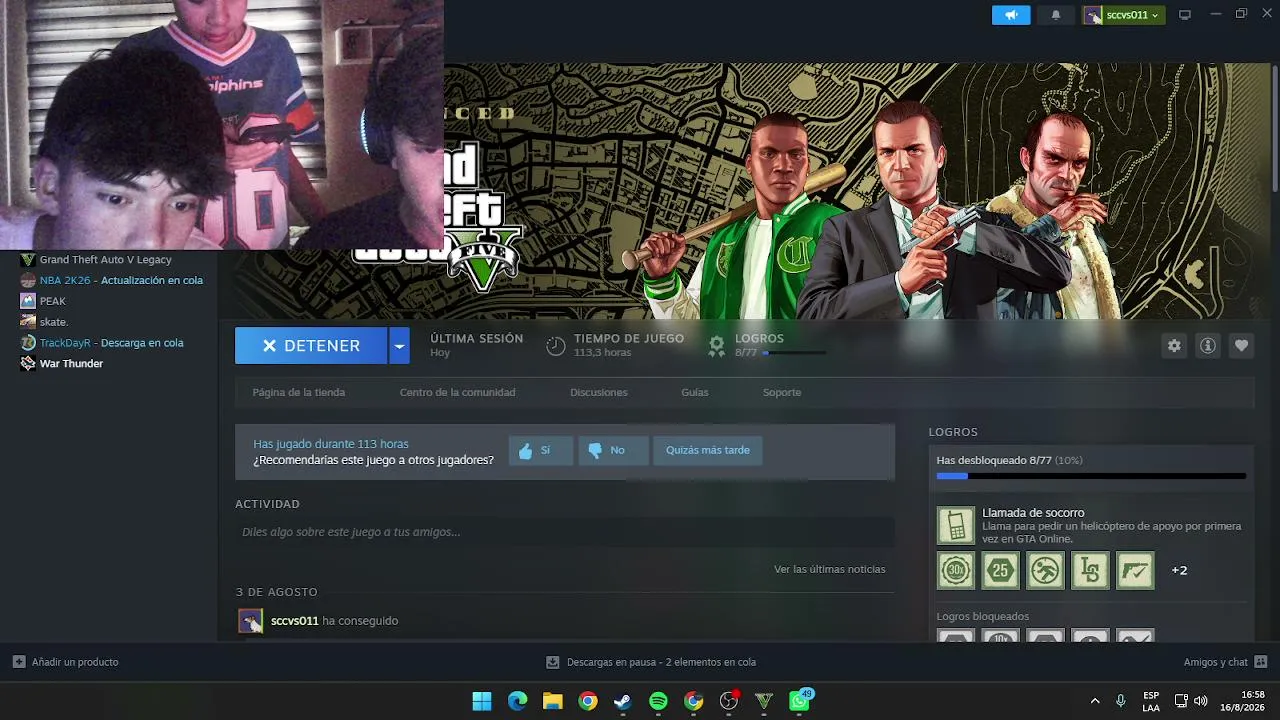The height and width of the screenshot is (720, 1280).
Task: Open Descargas en pausa status text
Action: click(x=661, y=662)
